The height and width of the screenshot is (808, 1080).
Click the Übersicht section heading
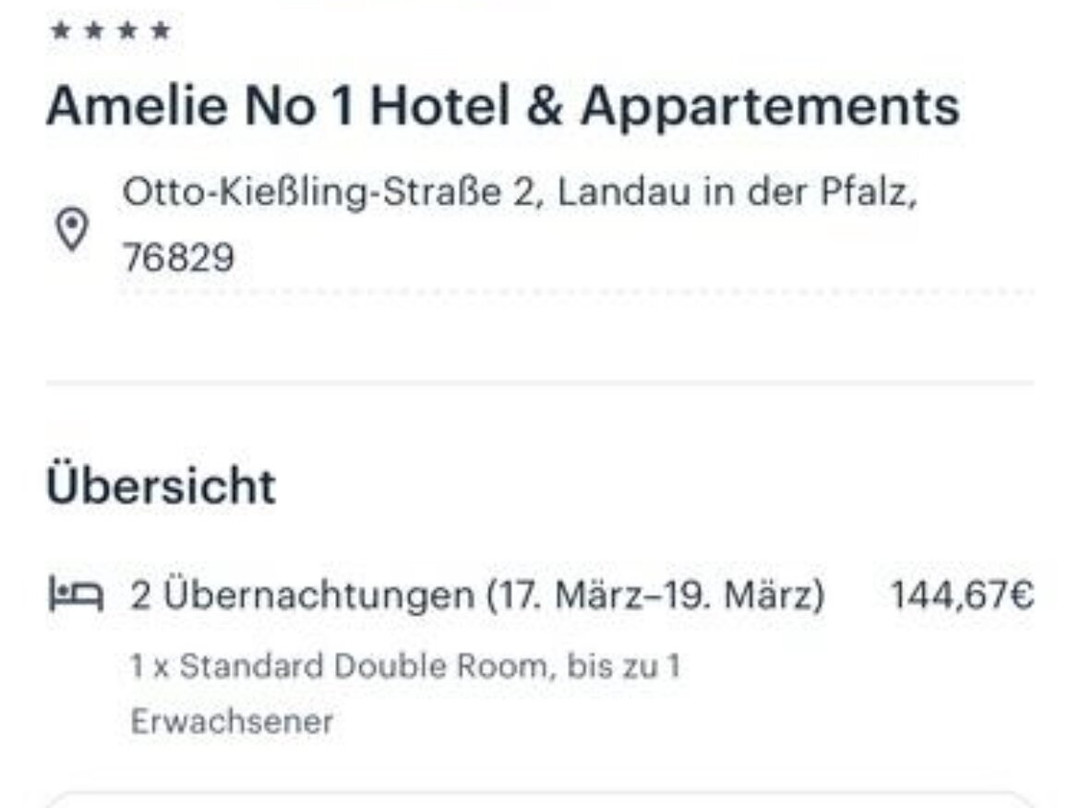pos(160,486)
